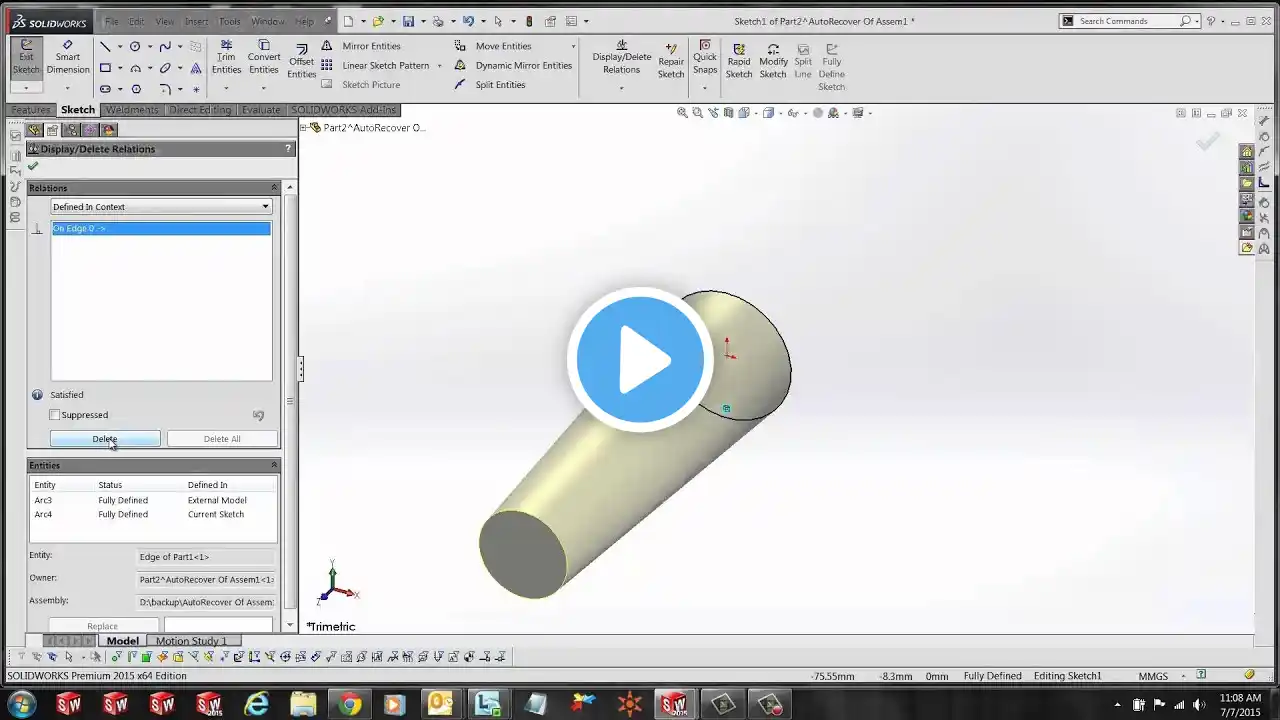Image resolution: width=1280 pixels, height=720 pixels.
Task: Click the help question mark in the Display/Delete Relations header
Action: (x=288, y=149)
